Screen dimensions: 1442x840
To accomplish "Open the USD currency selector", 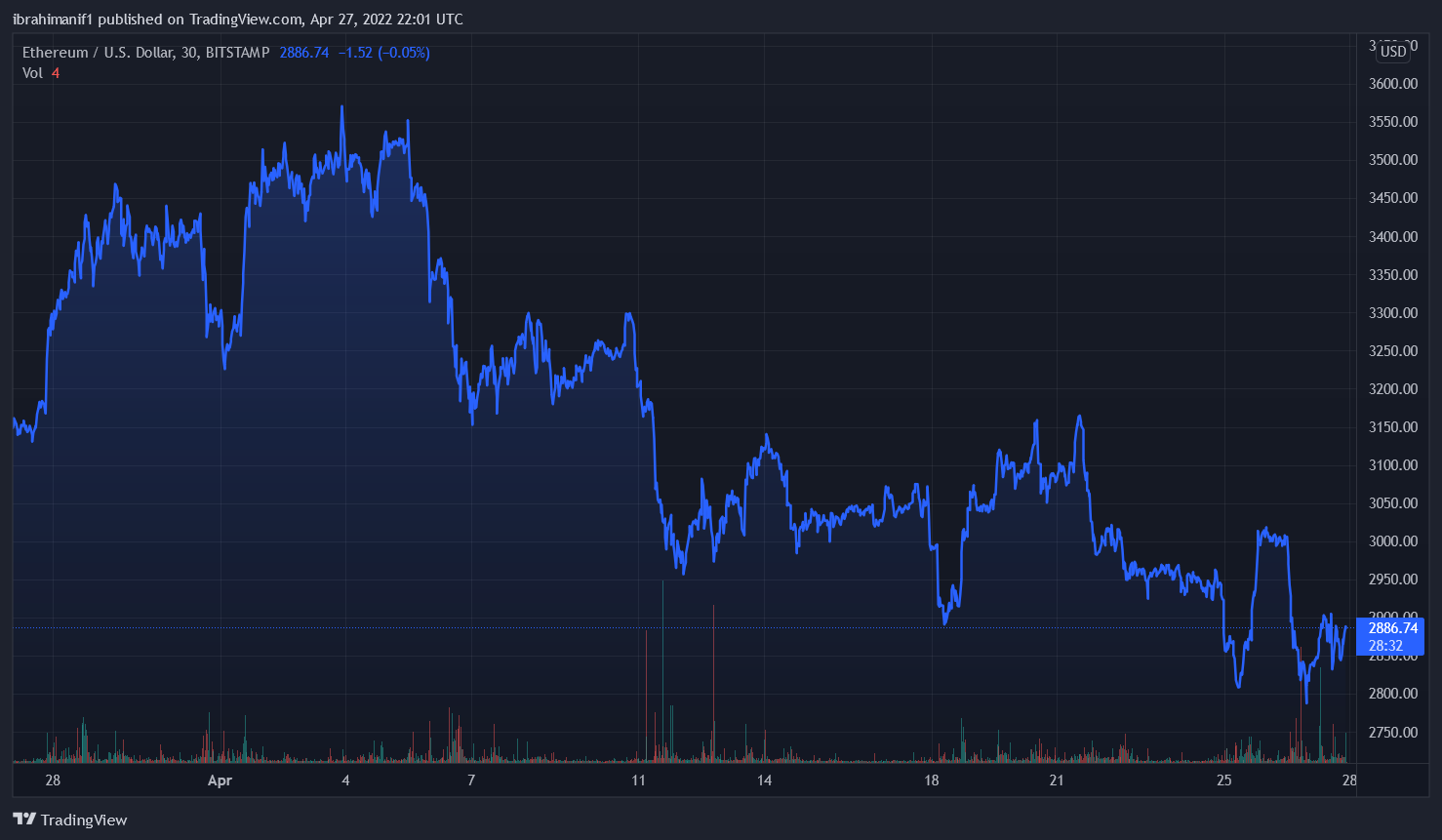I will (x=1393, y=52).
